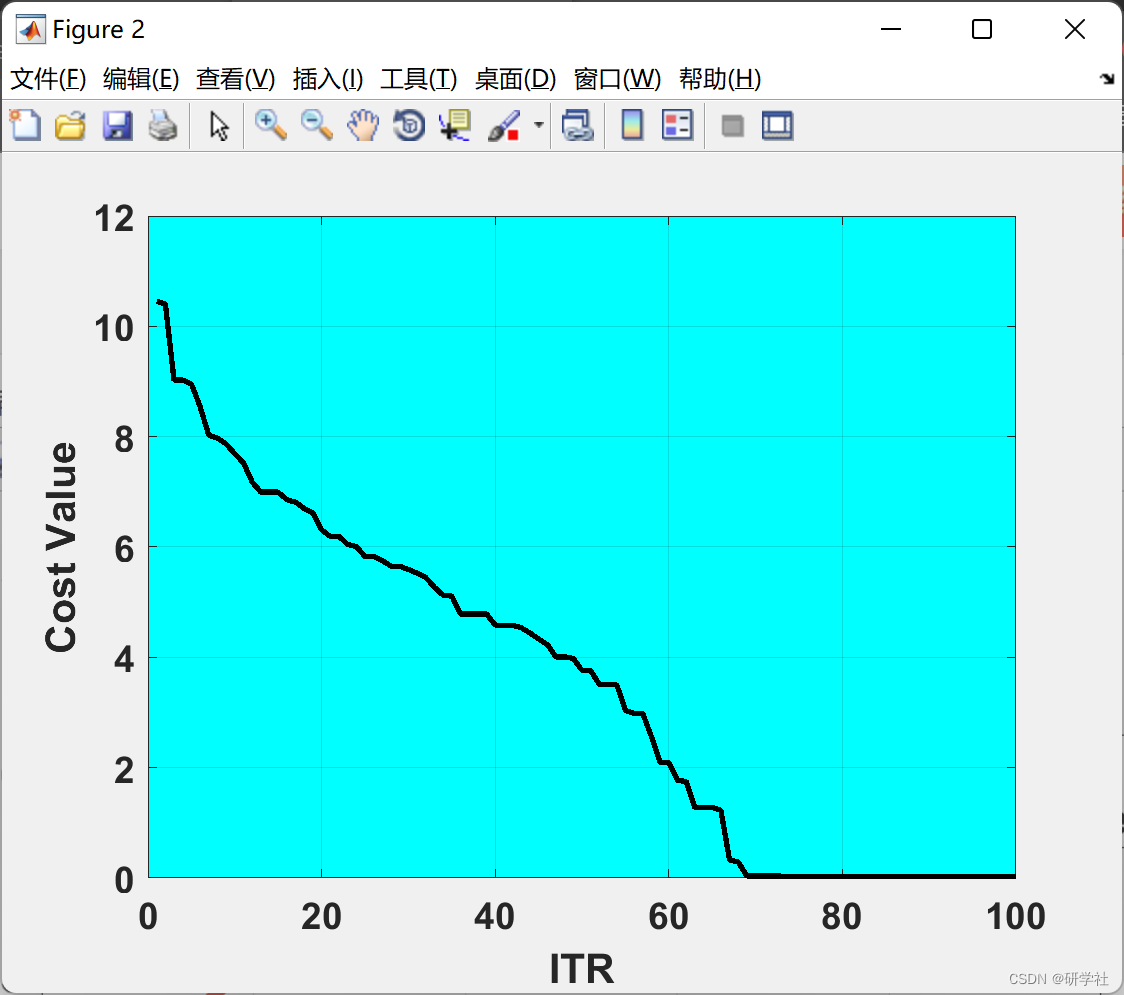Activate the Zoom Out magnifier tool
Viewport: 1124px width, 995px height.
pos(316,125)
